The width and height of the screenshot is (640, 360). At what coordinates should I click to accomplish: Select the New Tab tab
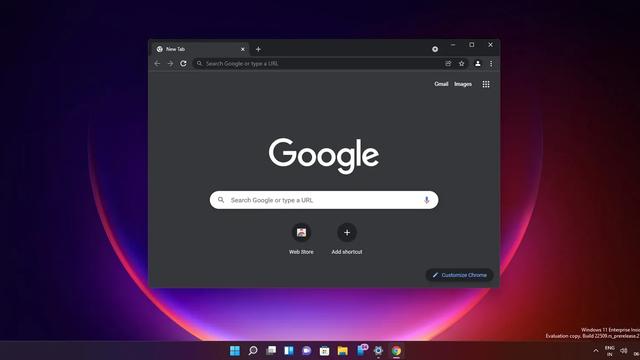tap(200, 49)
